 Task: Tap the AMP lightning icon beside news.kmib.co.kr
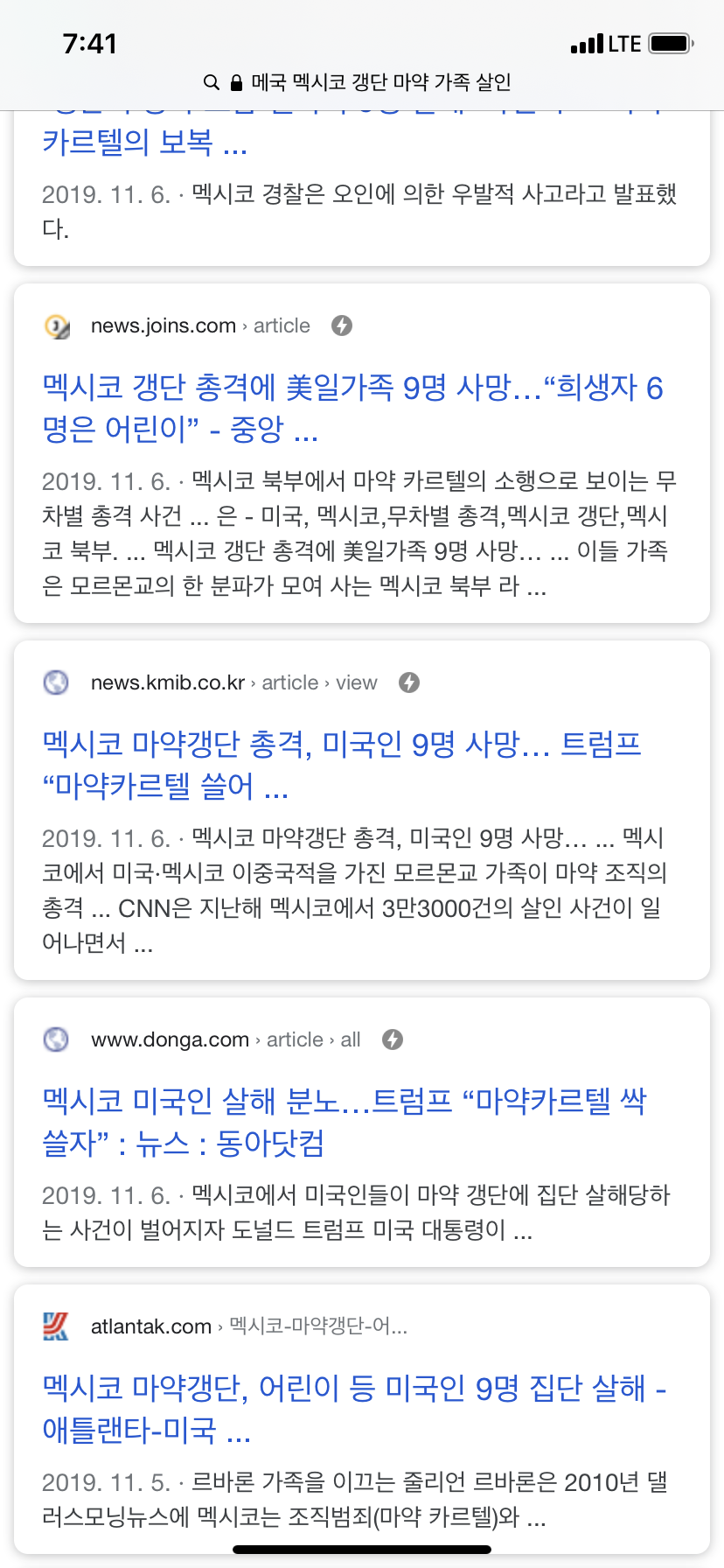point(409,682)
